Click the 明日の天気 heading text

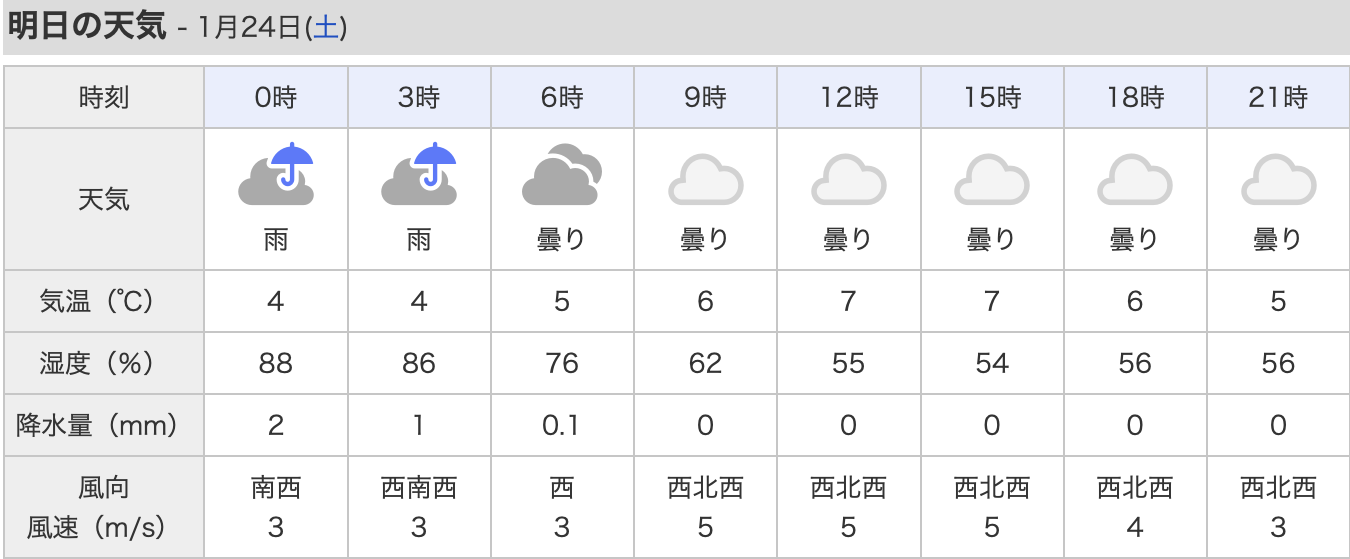[86, 26]
